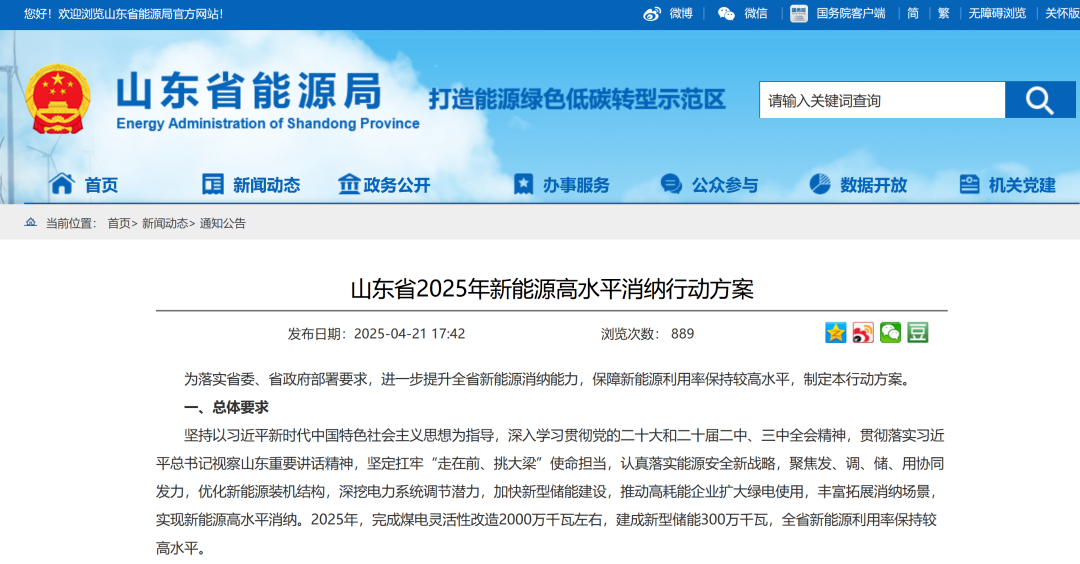Share article to Douban (豆 icon)
The width and height of the screenshot is (1080, 564).
[918, 333]
